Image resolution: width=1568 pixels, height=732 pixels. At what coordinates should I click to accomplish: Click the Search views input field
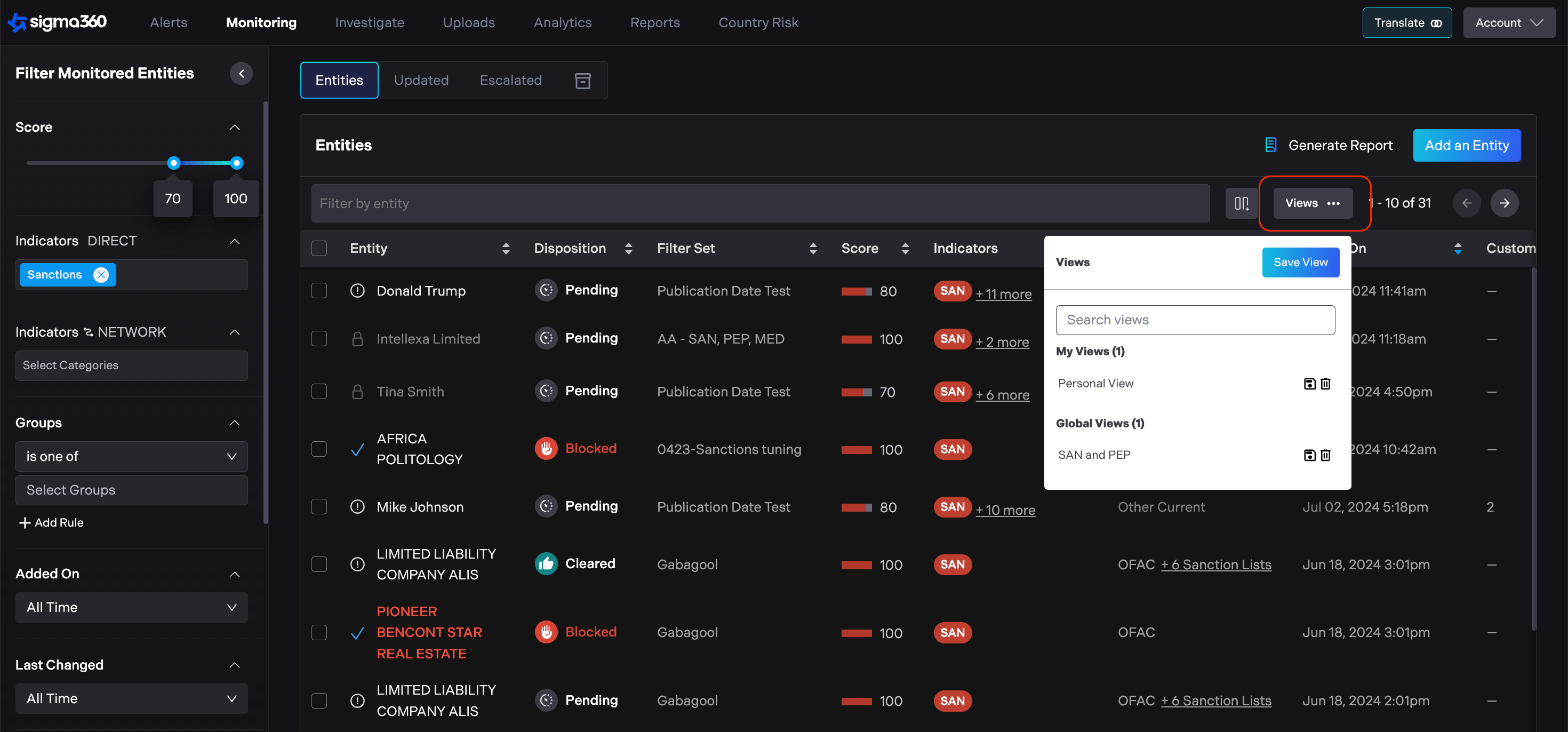click(1195, 320)
